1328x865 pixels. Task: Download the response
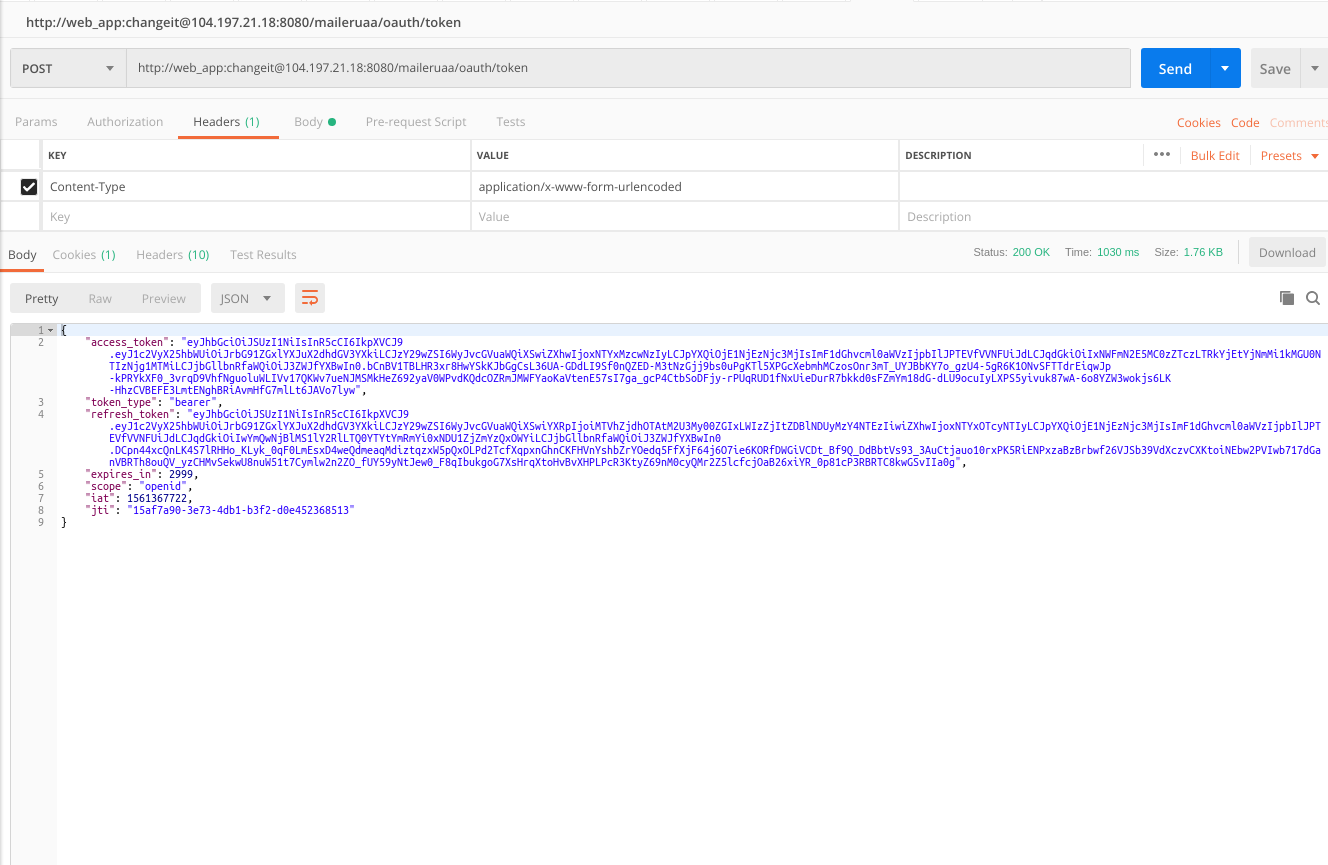pos(1287,252)
